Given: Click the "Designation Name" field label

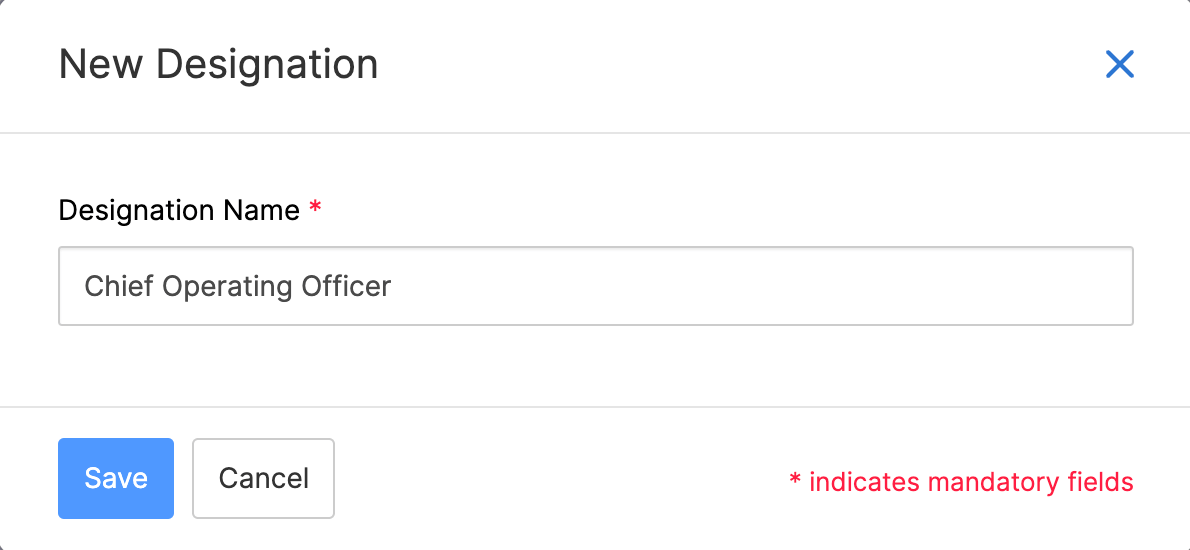Looking at the screenshot, I should pos(179,211).
